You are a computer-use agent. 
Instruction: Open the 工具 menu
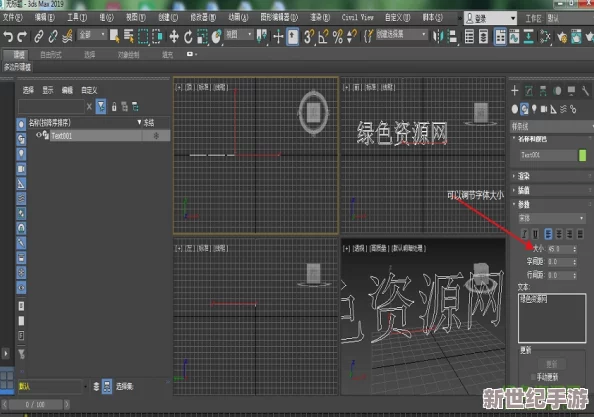77,17
